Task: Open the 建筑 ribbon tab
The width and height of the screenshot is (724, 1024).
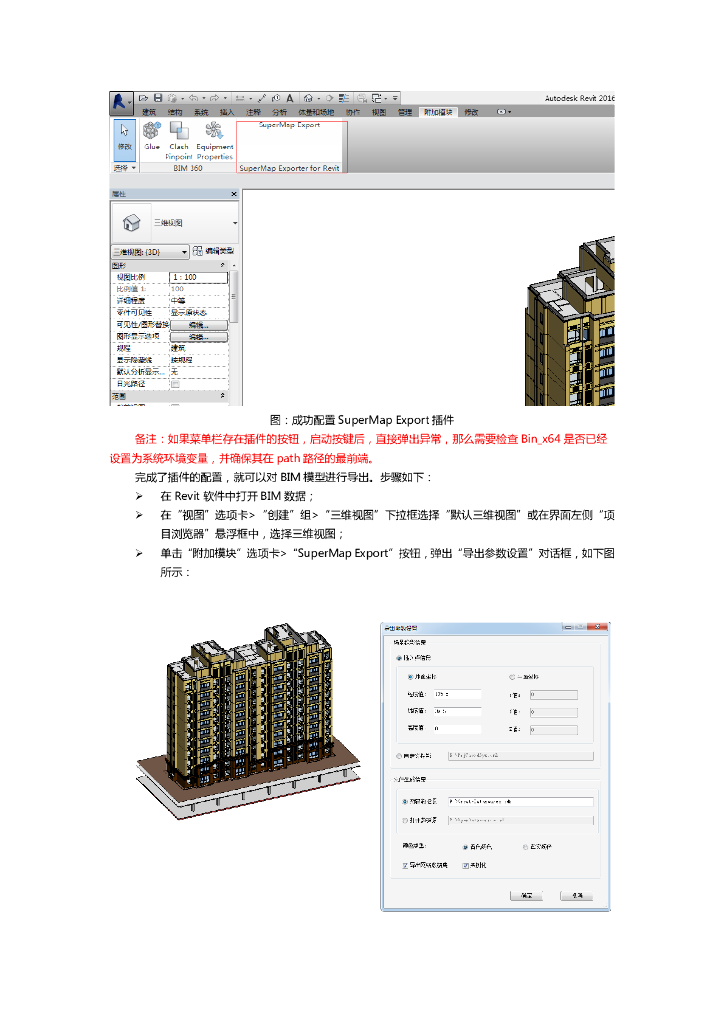Action: click(149, 112)
